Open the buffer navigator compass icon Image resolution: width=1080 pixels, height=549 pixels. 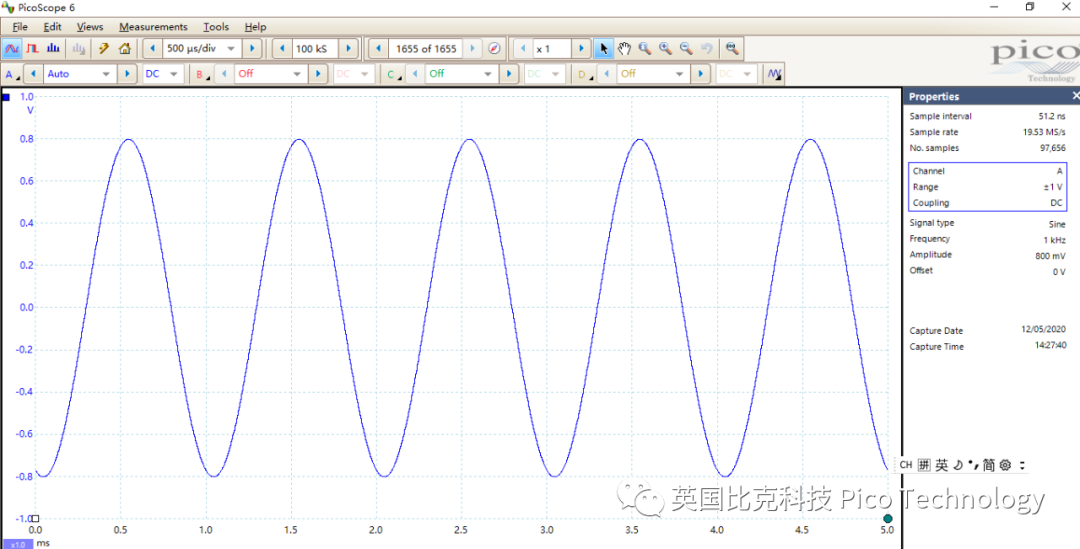(494, 49)
